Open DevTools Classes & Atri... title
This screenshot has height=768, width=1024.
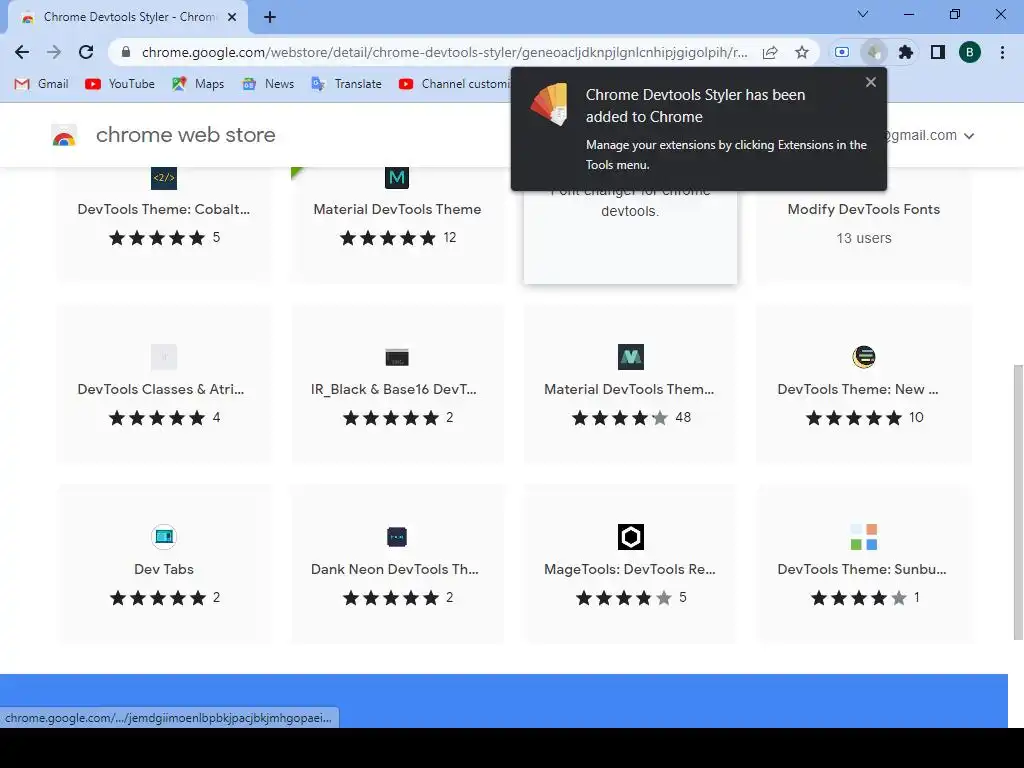click(161, 389)
